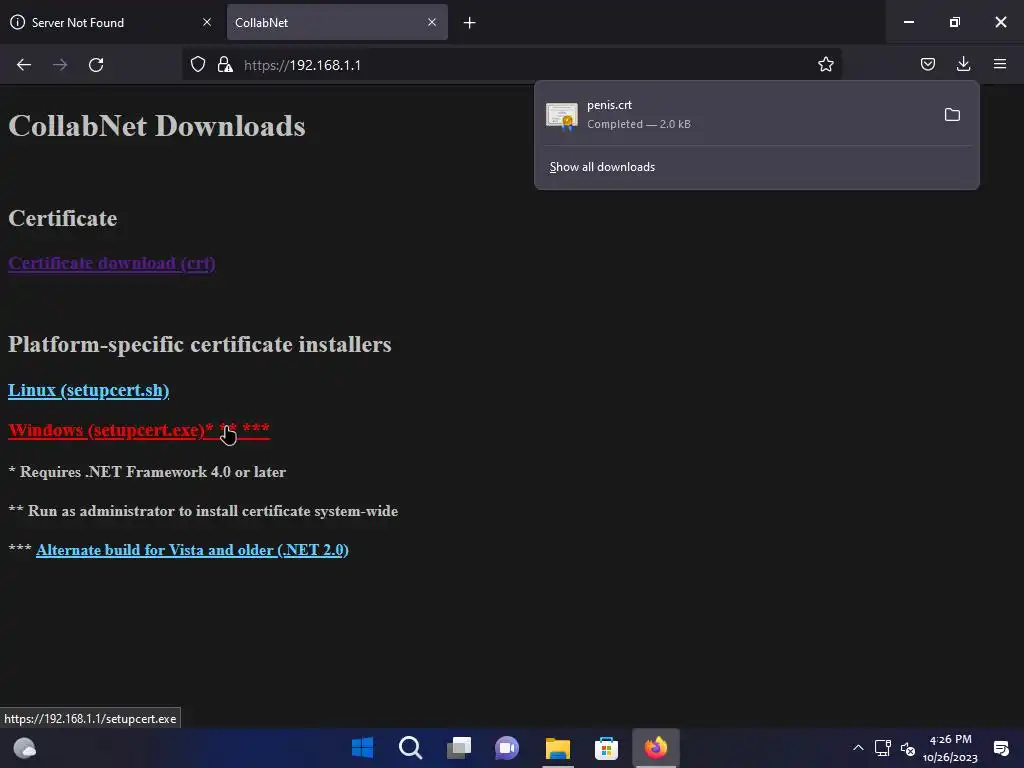Click Show all downloads
This screenshot has height=768, width=1024.
(602, 167)
